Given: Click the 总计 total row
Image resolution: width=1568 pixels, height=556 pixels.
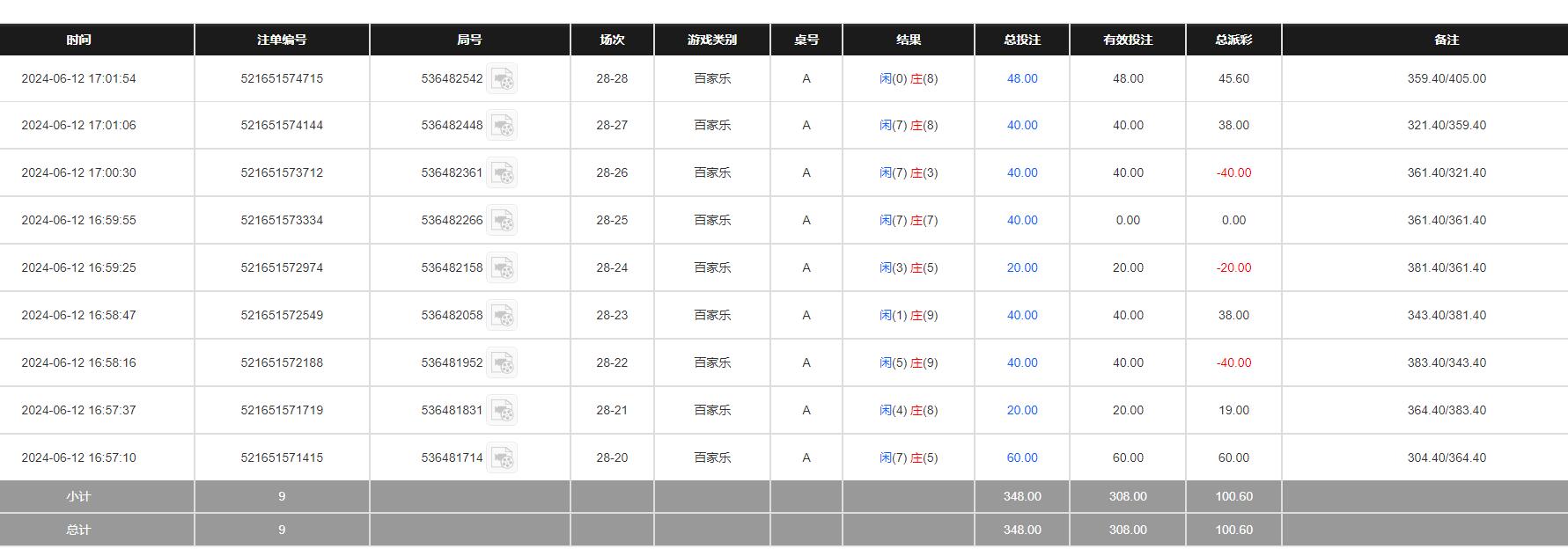Looking at the screenshot, I should pyautogui.click(x=78, y=530).
